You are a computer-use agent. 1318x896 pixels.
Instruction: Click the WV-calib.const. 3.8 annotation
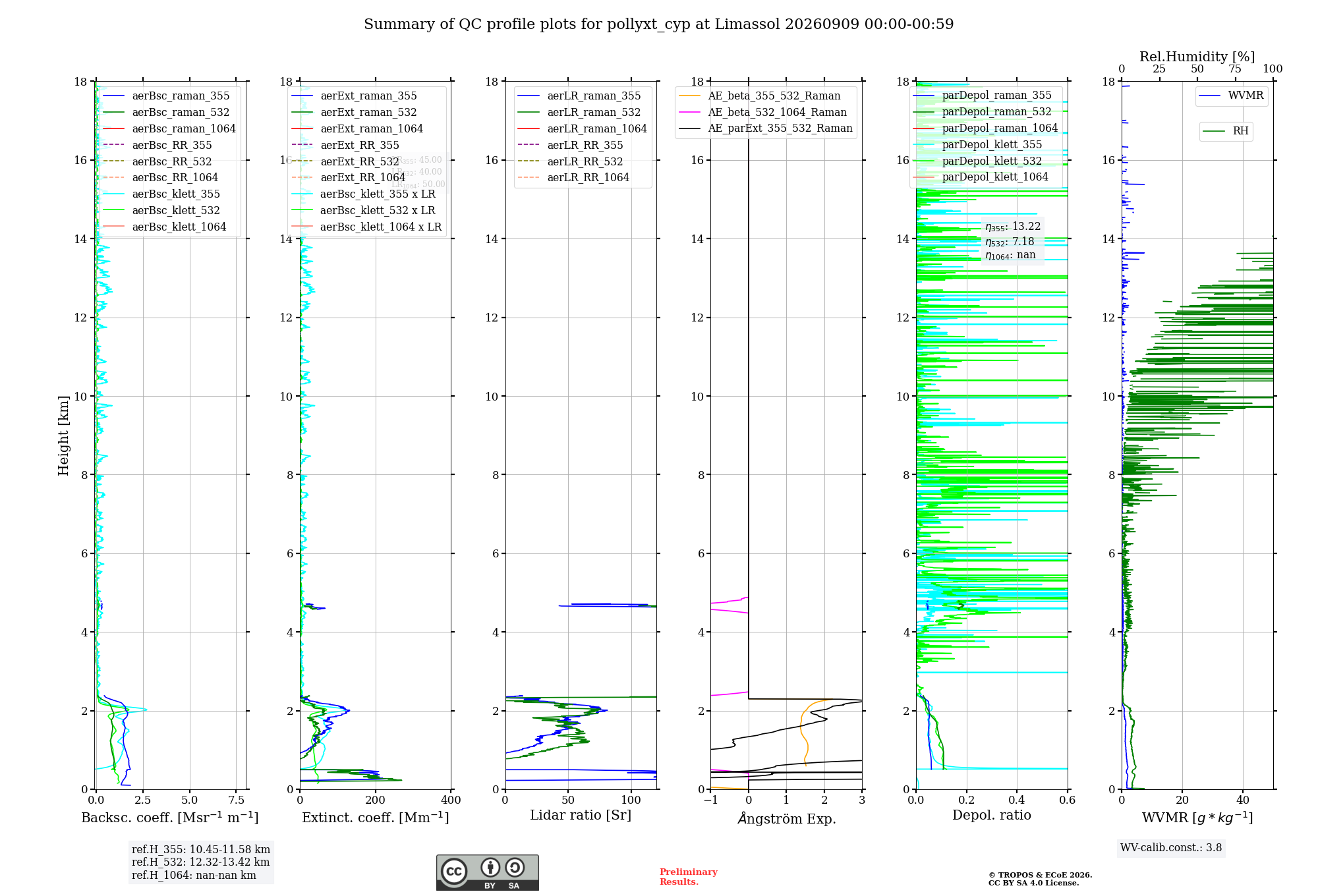[1171, 848]
